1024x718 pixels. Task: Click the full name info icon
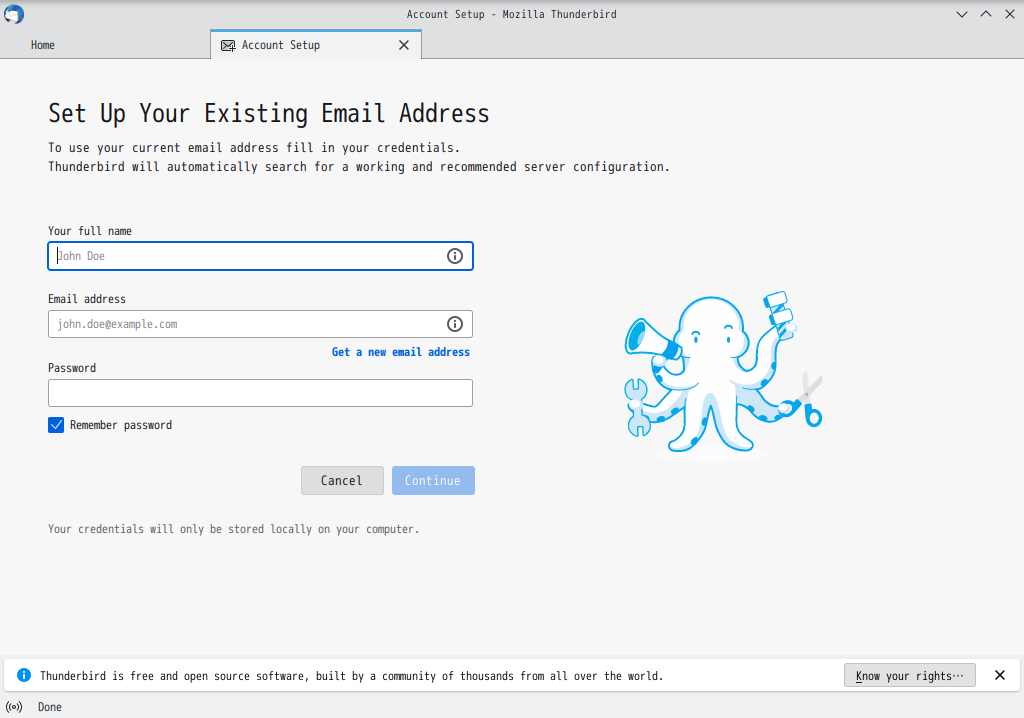pyautogui.click(x=455, y=256)
